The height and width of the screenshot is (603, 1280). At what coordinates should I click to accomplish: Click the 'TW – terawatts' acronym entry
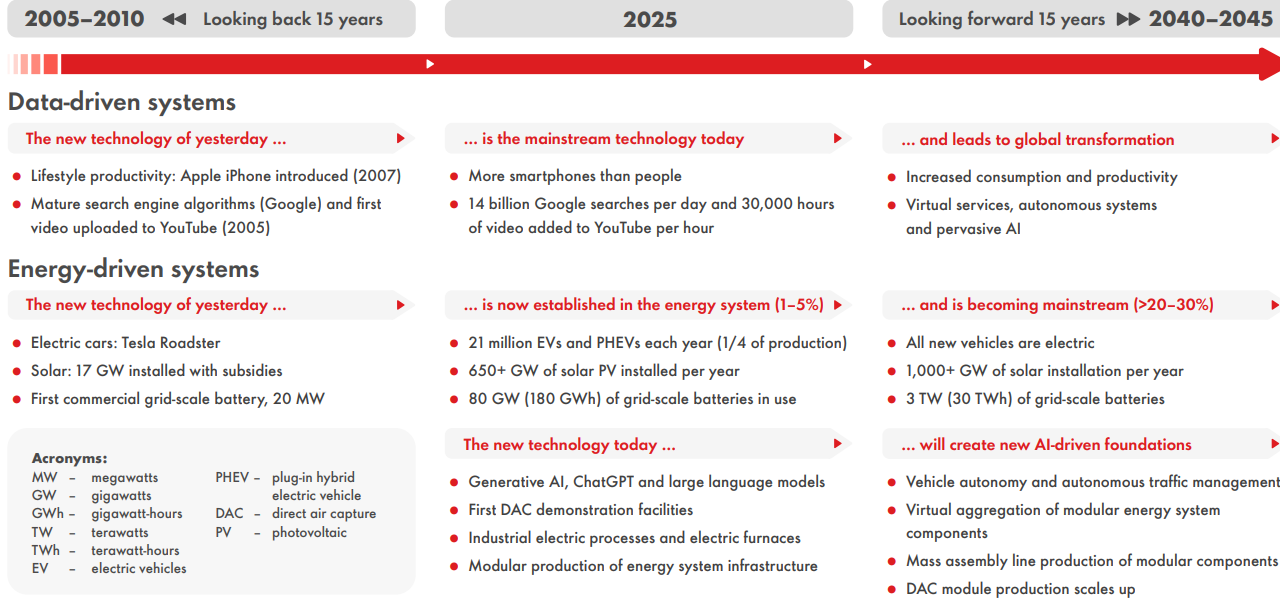[x=90, y=532]
